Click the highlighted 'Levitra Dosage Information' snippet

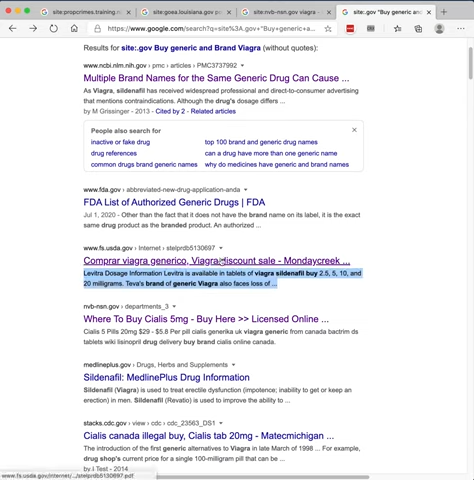222,278
